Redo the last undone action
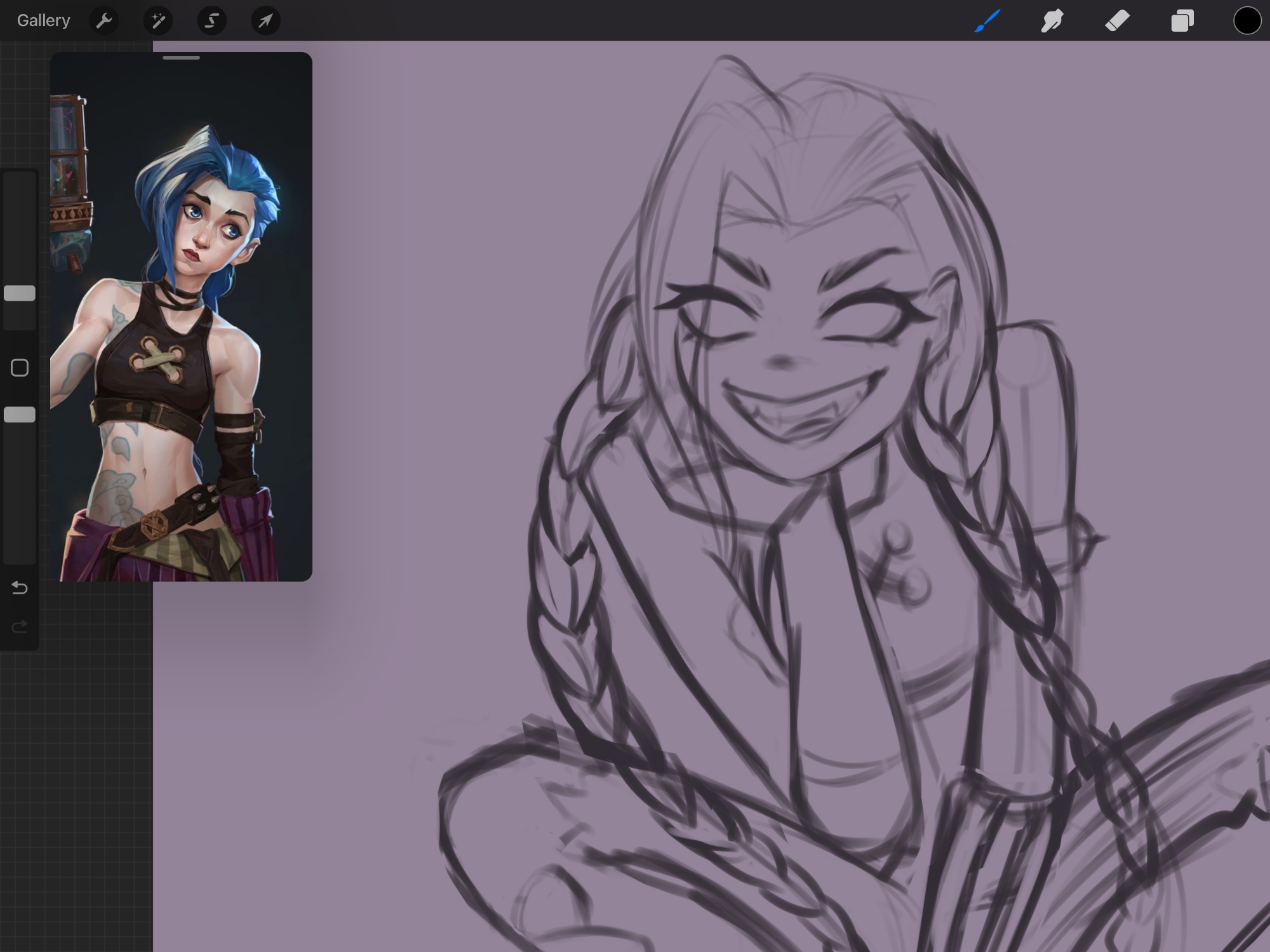This screenshot has height=952, width=1270. click(x=20, y=627)
